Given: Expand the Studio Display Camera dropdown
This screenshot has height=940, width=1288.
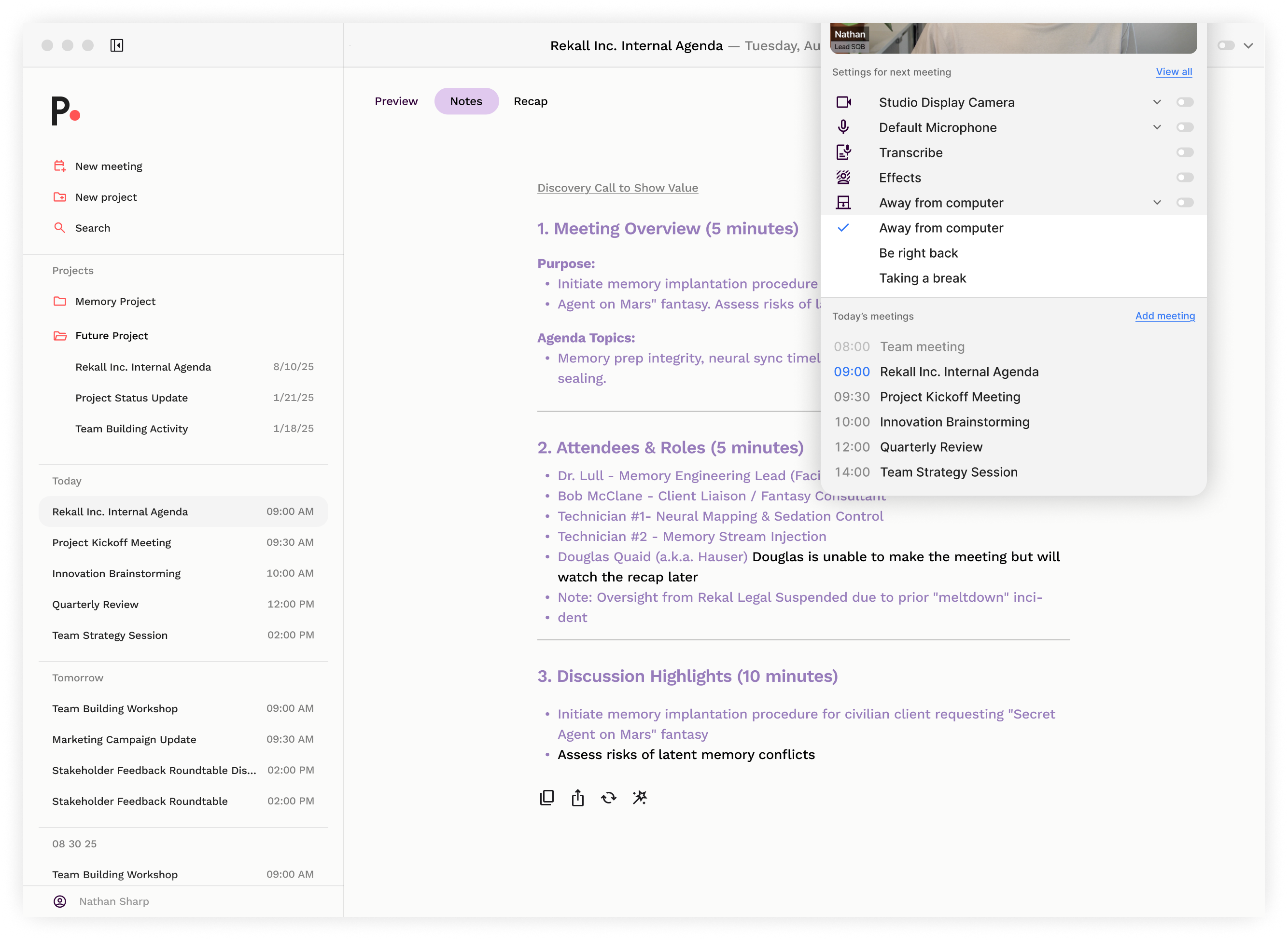Looking at the screenshot, I should (1157, 102).
